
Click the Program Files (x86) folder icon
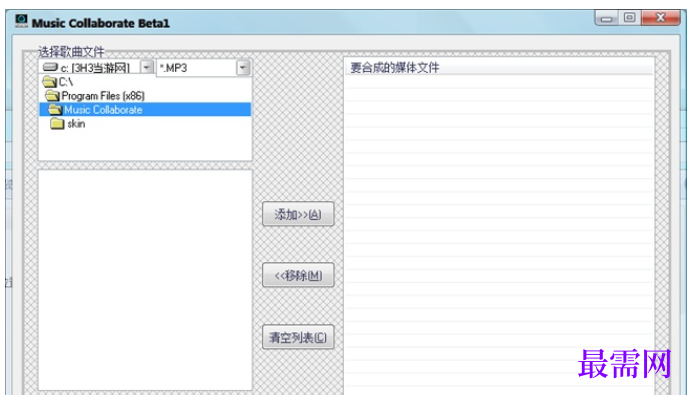pos(52,95)
